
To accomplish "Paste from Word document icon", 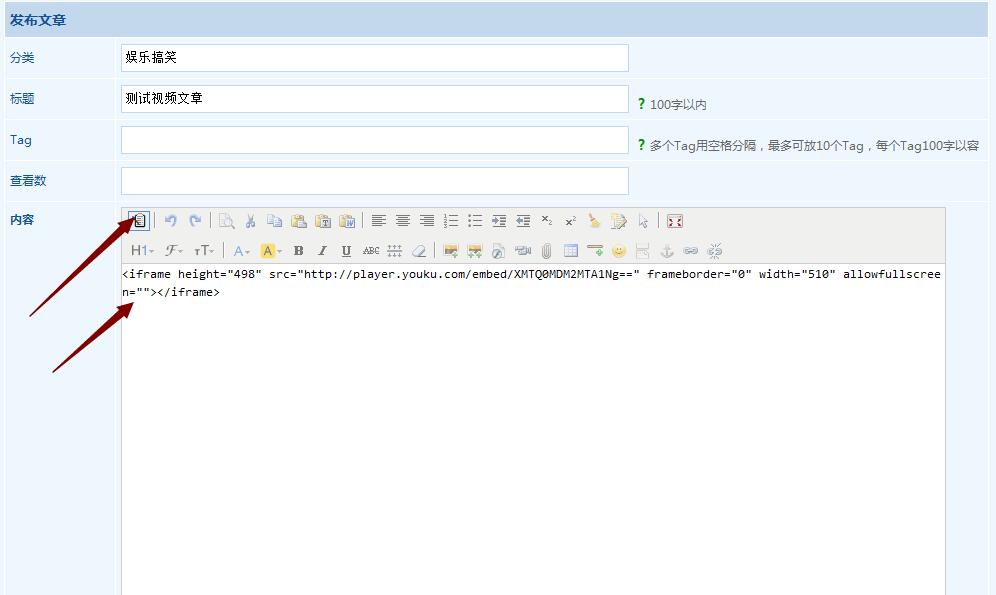I will click(x=347, y=221).
